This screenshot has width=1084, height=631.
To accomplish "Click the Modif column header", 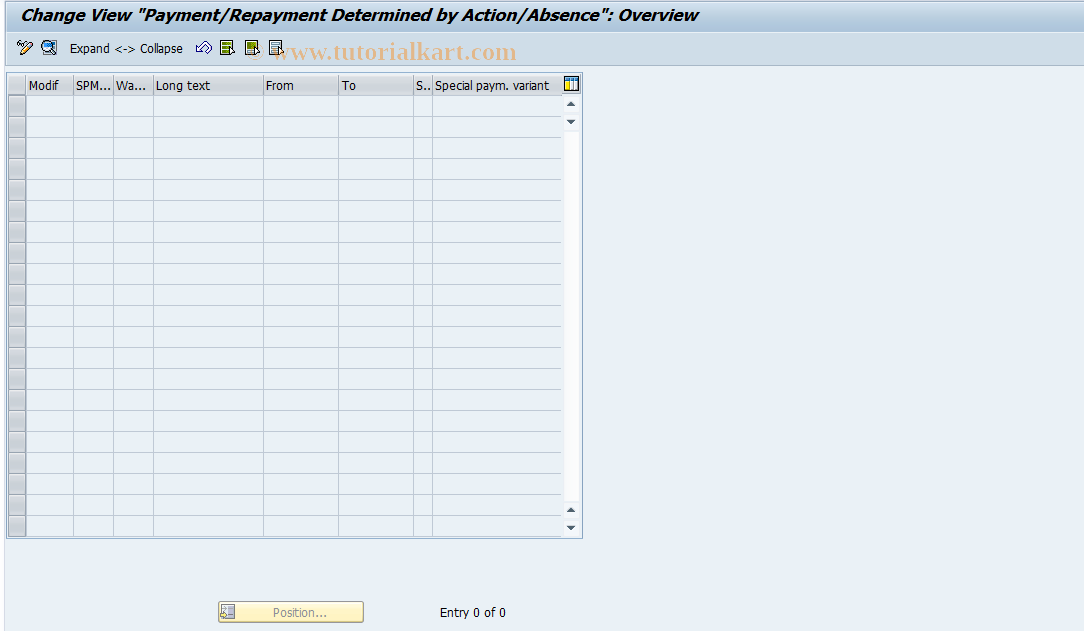I will 50,85.
